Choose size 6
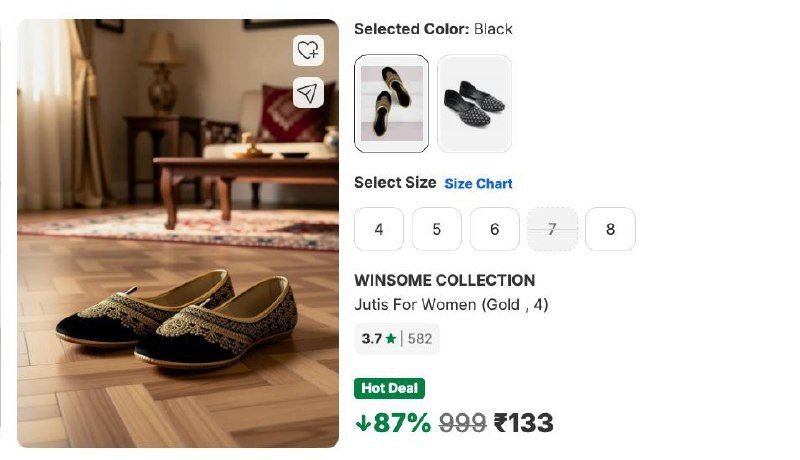Viewport: 800px width, 460px height. 494,229
